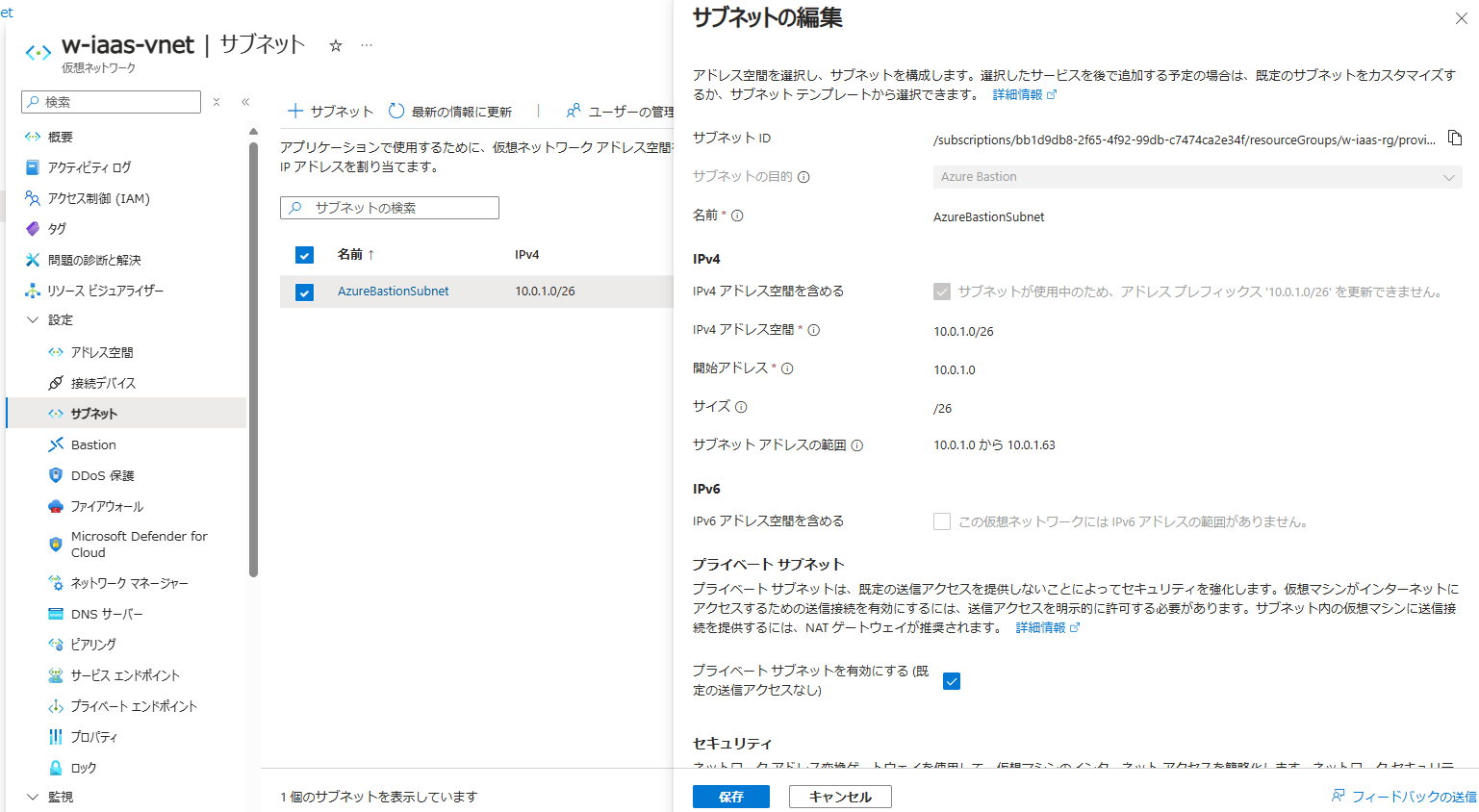Screen dimensions: 1479x812
Task: Open 詳細情報 link in panel description
Action: (x=1025, y=94)
